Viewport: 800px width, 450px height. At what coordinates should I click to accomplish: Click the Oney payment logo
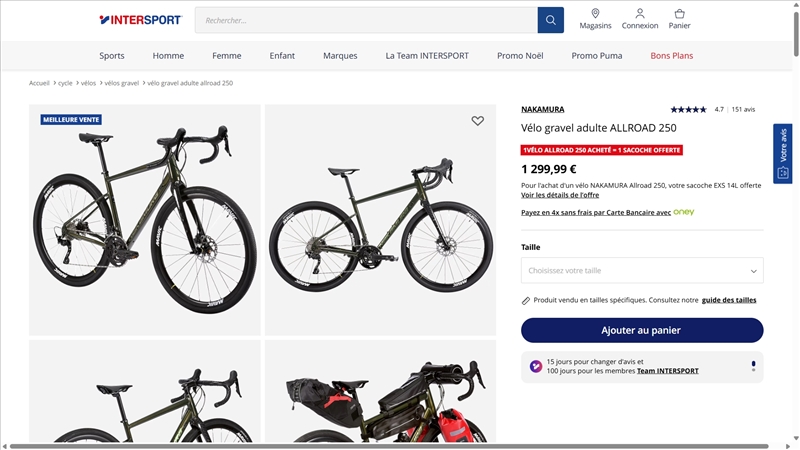(684, 212)
